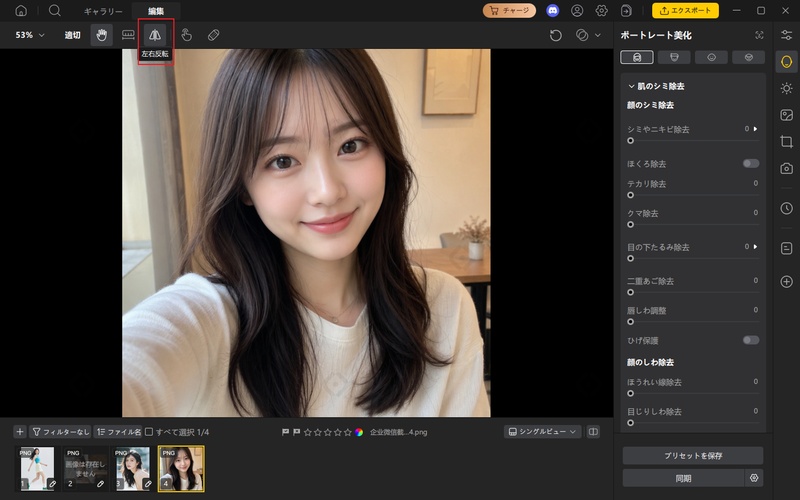
Task: Select the ruler straighten tool
Action: point(128,35)
